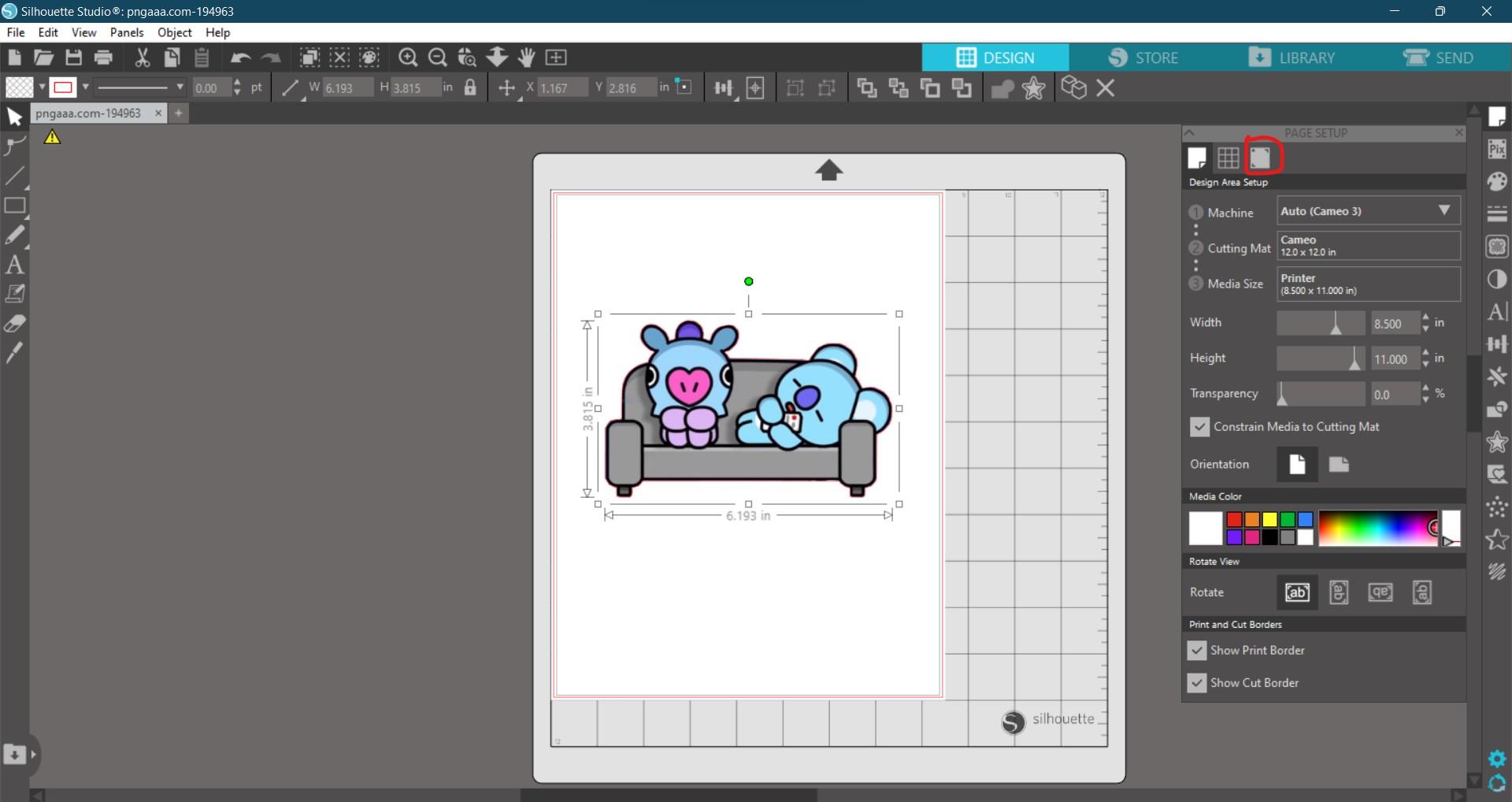
Task: Open fill color dropdown arrow
Action: (x=42, y=87)
